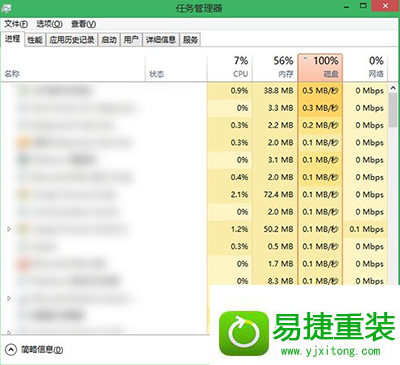Click the 100% 磁盘 column header
Image resolution: width=400 pixels, height=365 pixels.
pyautogui.click(x=320, y=68)
